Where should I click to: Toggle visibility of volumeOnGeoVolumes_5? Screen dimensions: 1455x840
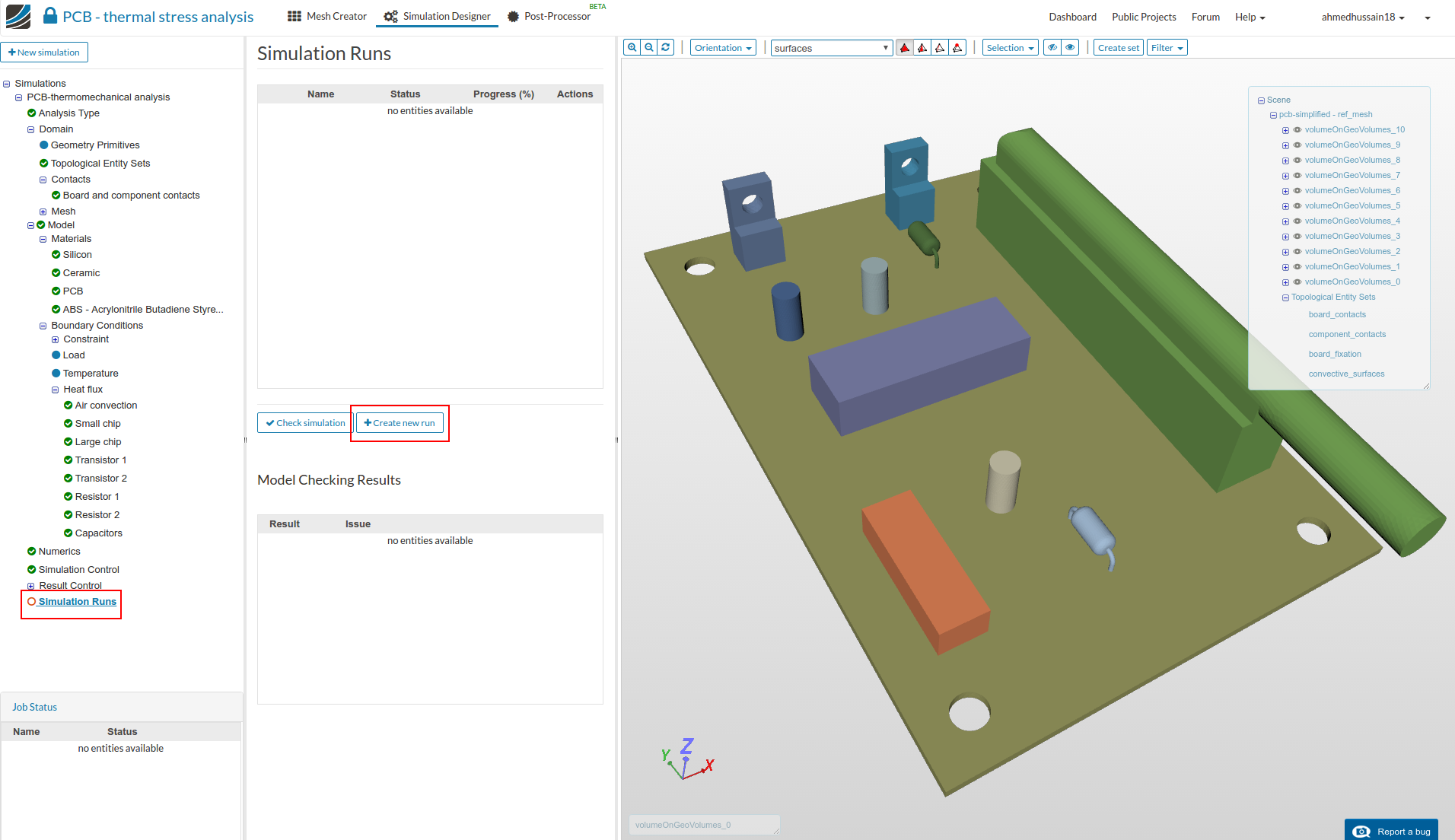click(1297, 206)
